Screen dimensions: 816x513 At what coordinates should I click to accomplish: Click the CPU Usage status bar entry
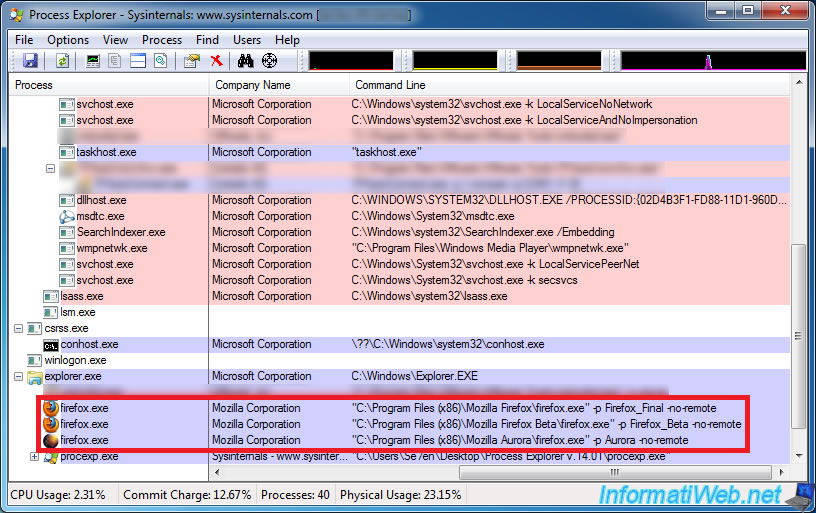point(58,495)
